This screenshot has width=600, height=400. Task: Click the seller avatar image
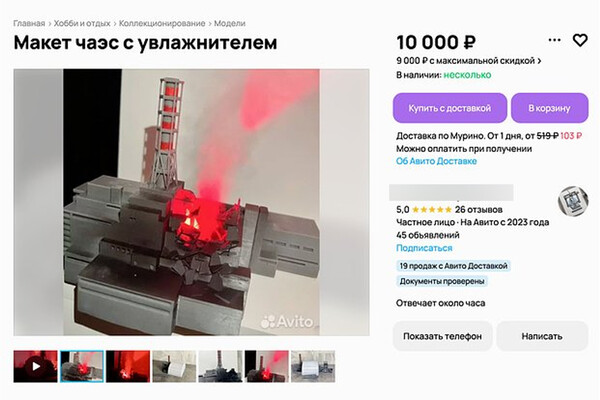point(572,201)
